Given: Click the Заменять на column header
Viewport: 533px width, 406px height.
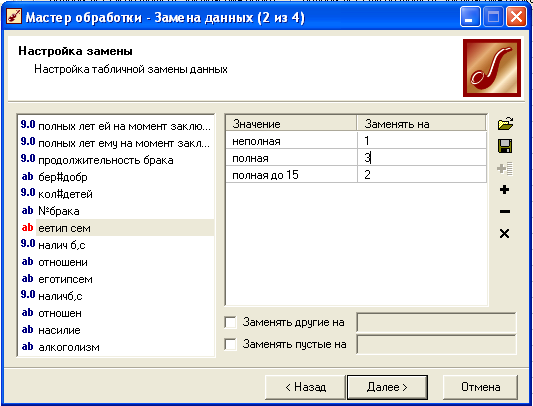Looking at the screenshot, I should 422,124.
